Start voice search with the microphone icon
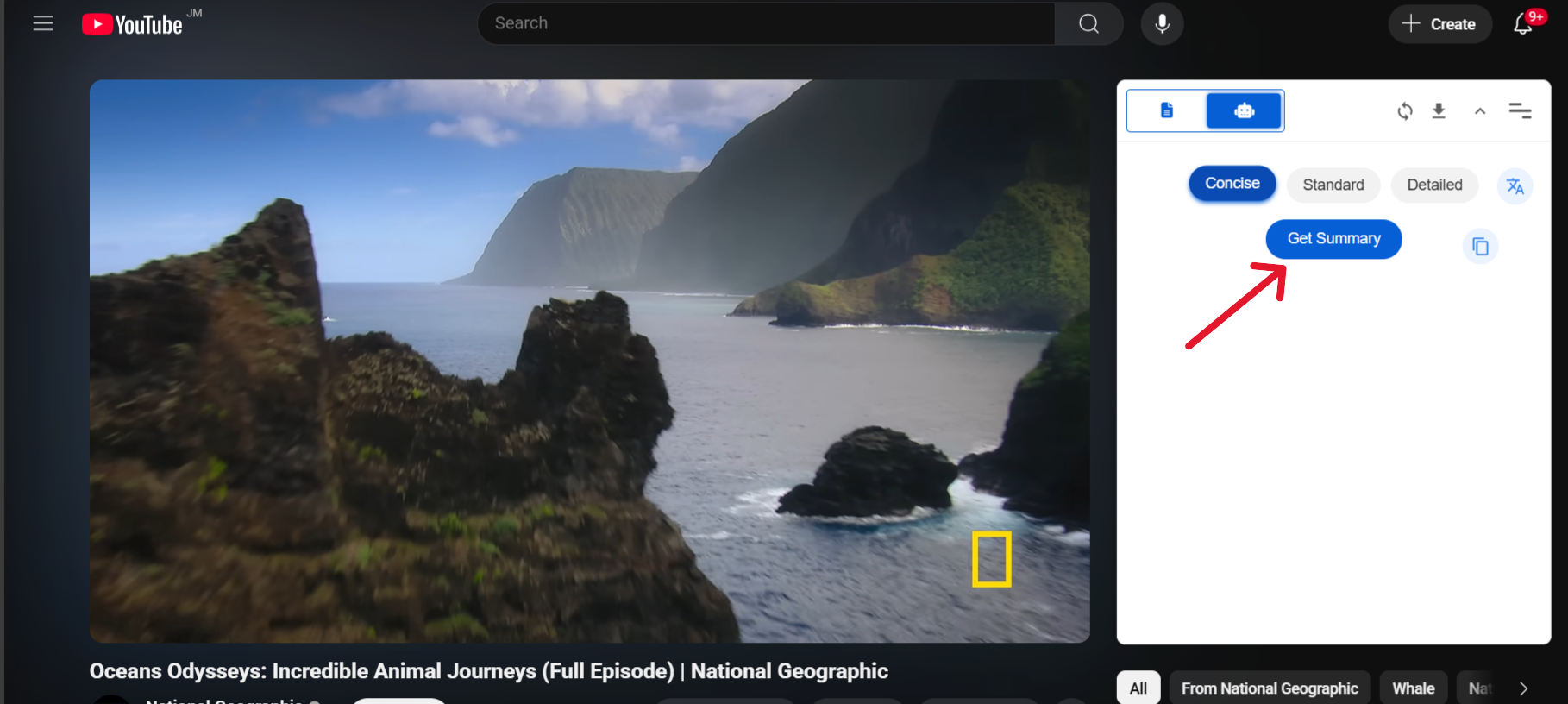This screenshot has width=1568, height=704. [x=1162, y=24]
